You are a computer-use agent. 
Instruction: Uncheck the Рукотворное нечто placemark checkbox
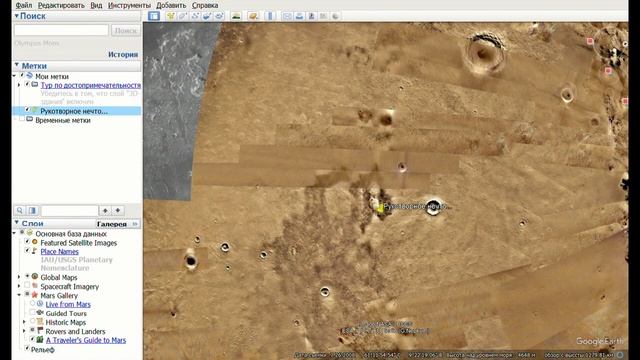point(27,110)
